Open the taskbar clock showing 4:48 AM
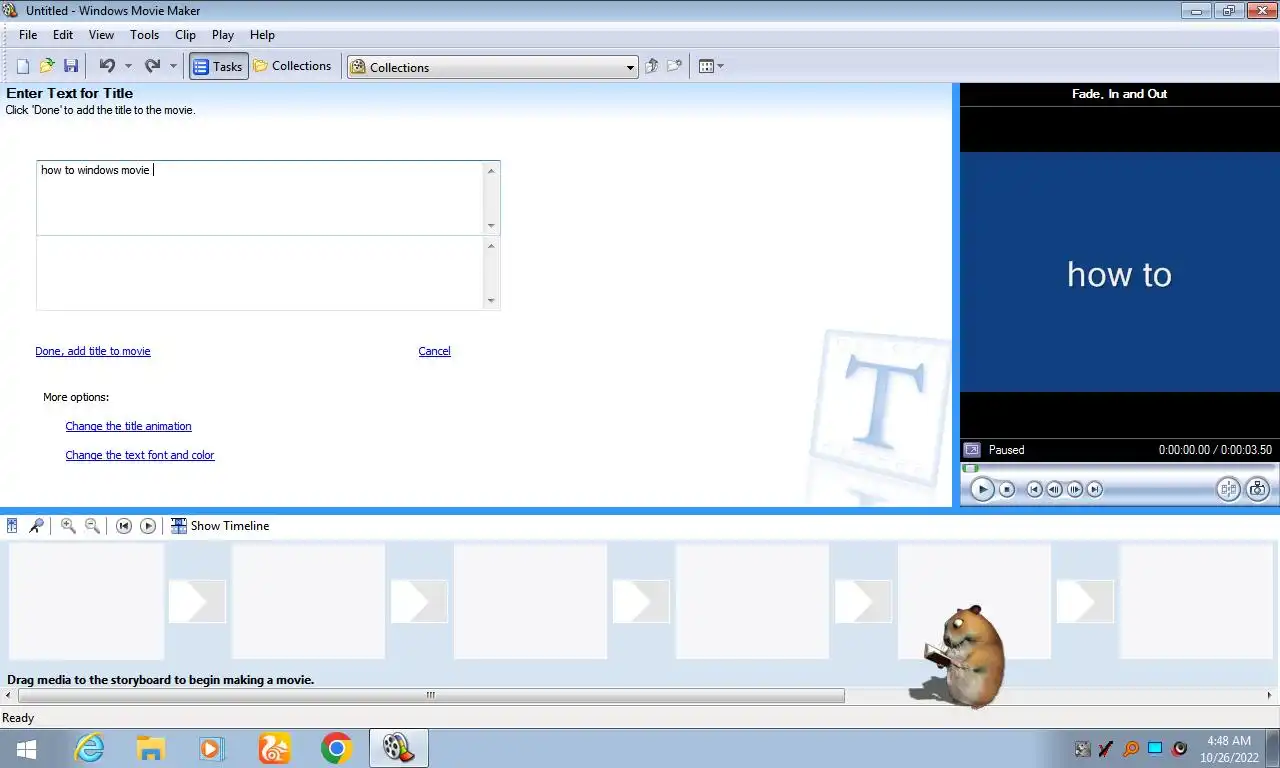Viewport: 1280px width, 768px height. point(1229,749)
